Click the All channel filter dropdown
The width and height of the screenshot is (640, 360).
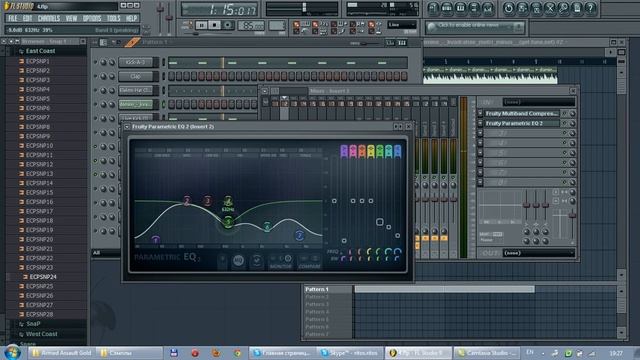click(105, 253)
